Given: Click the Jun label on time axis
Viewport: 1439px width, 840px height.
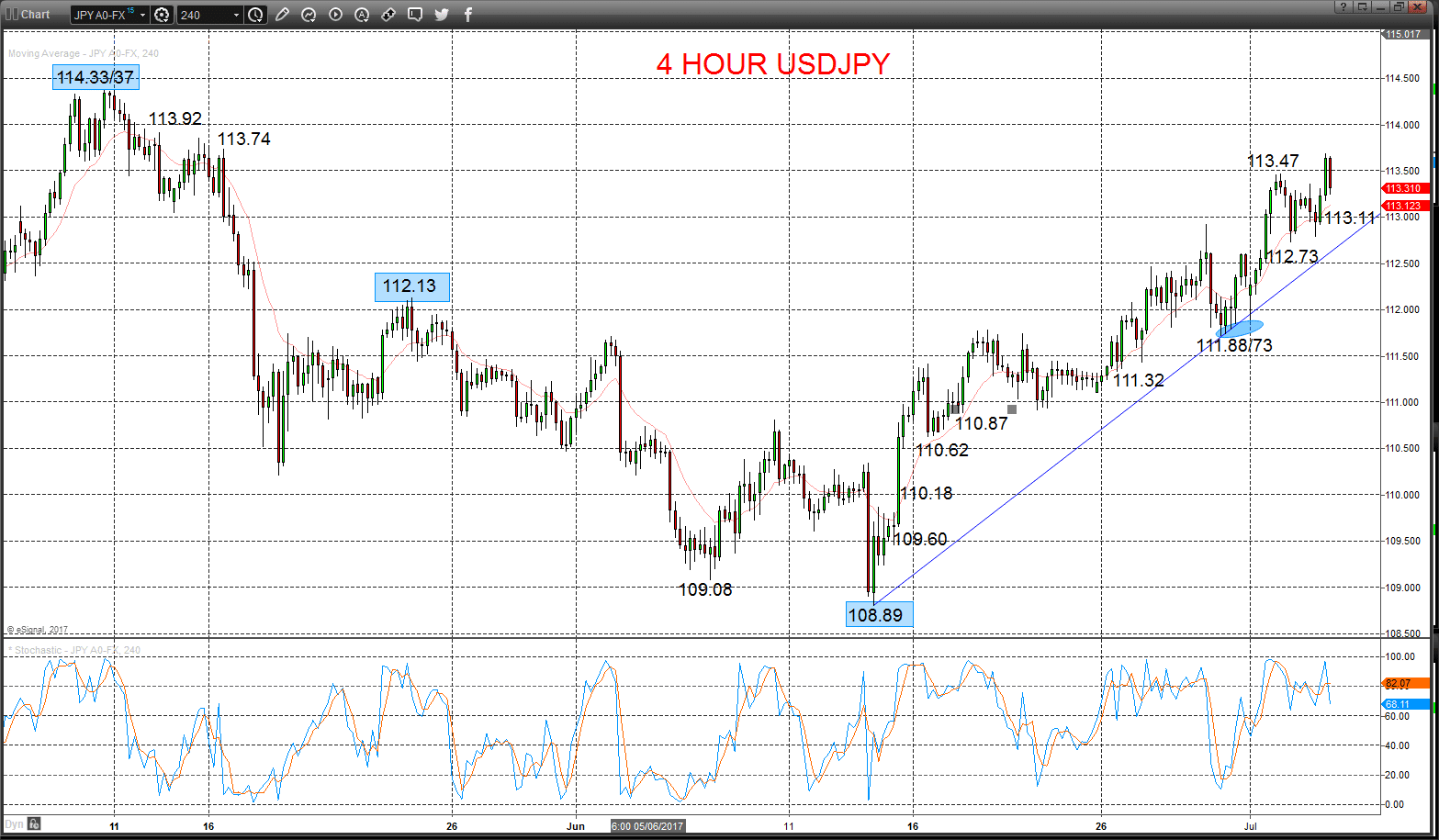Looking at the screenshot, I should pos(576,826).
